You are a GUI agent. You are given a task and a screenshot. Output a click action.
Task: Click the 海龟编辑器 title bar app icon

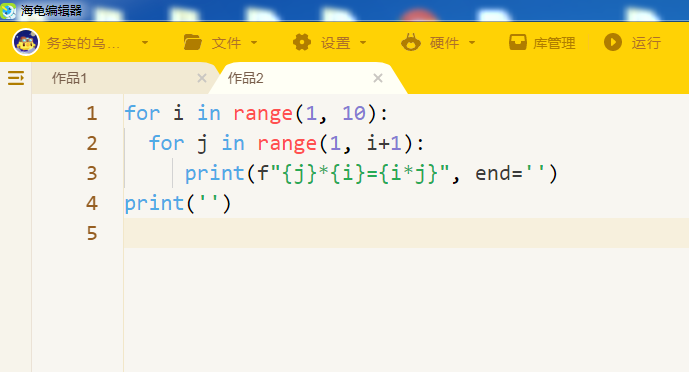point(8,11)
